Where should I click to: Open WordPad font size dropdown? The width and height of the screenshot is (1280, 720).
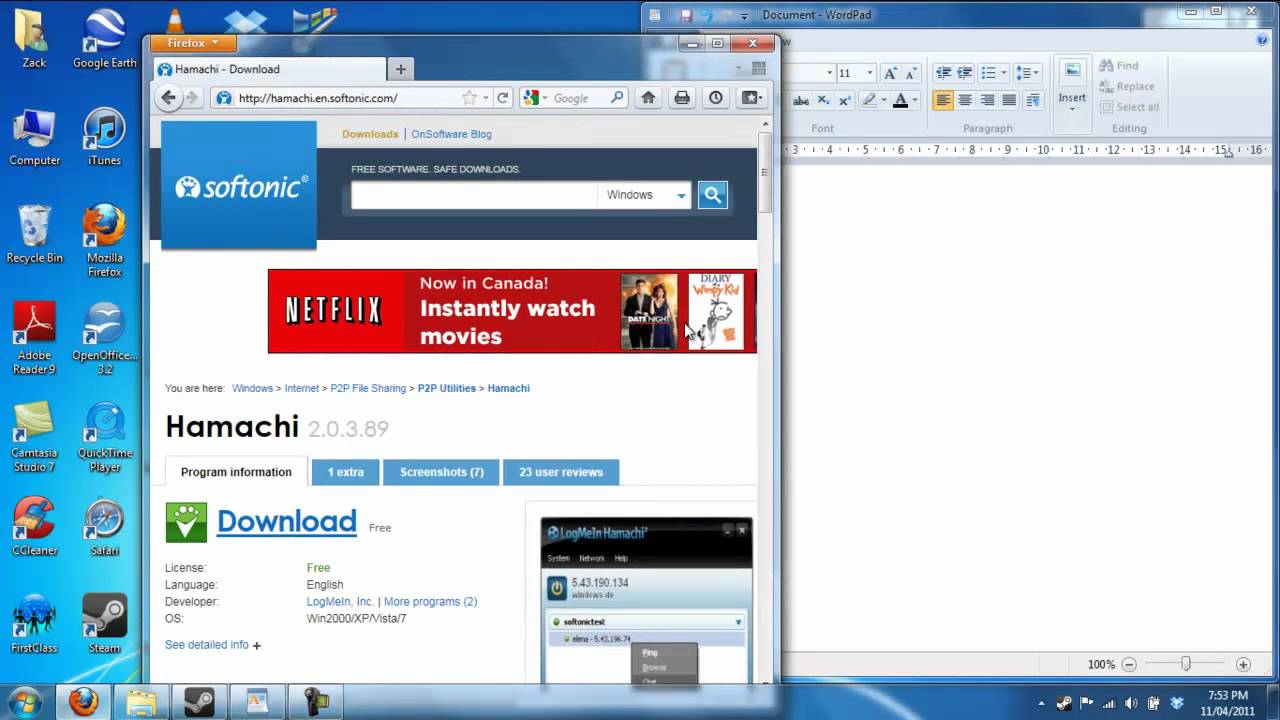point(869,73)
